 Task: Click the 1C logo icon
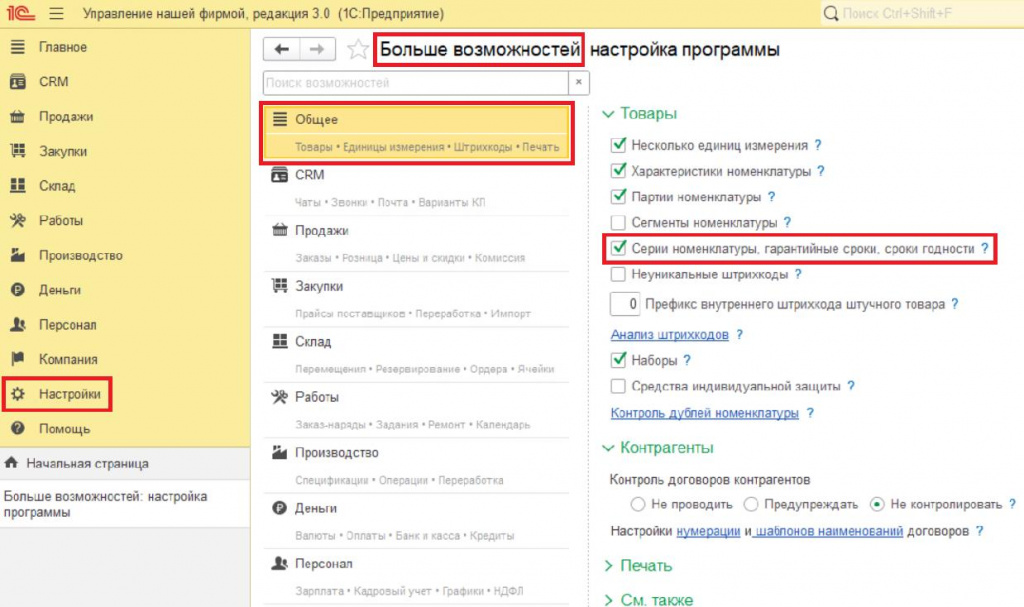pos(20,13)
